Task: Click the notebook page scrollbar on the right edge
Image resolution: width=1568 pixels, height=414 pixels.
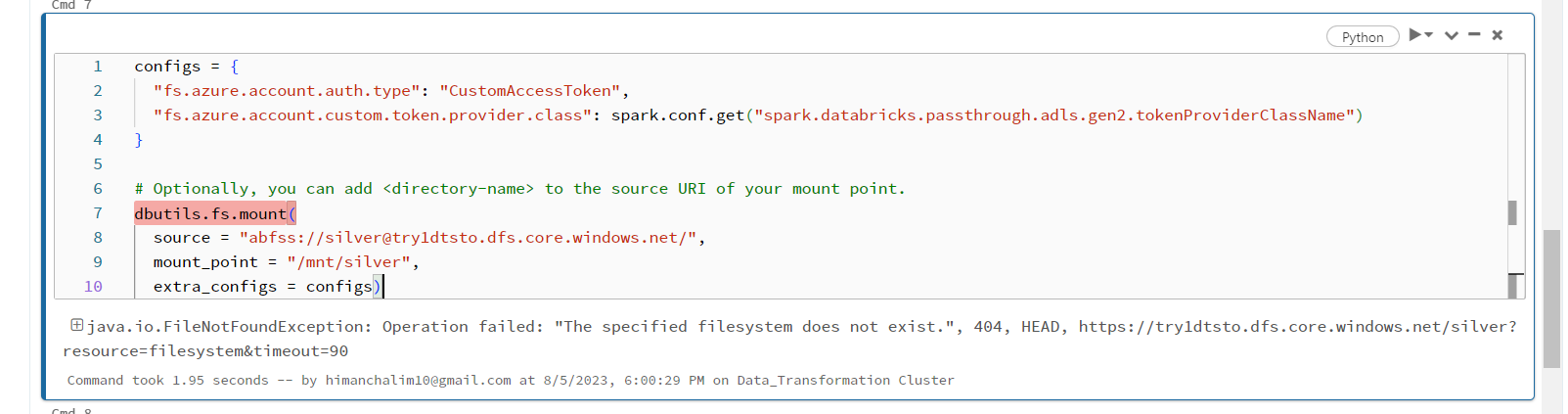Action: click(1551, 299)
